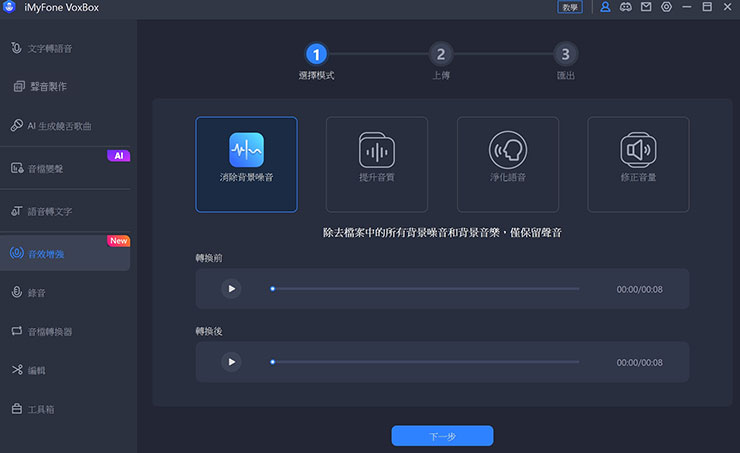This screenshot has height=453, width=740.
Task: Minimize the VoxBox window
Action: pos(687,7)
